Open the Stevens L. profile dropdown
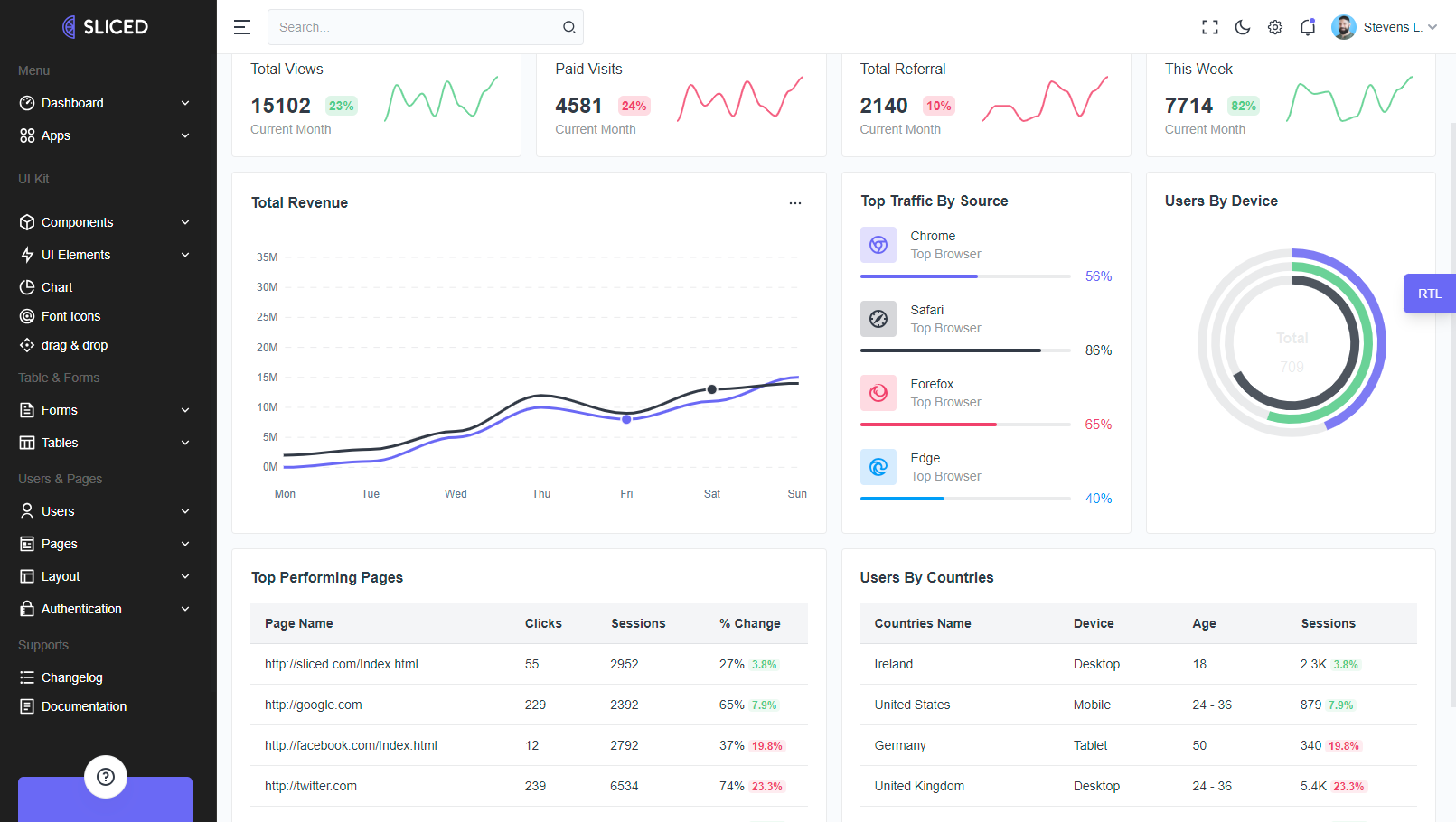 (x=1385, y=27)
